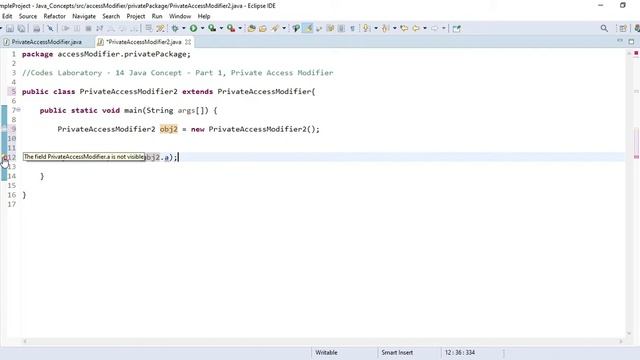Click the Print icon in the toolbar
Image resolution: width=640 pixels, height=360 pixels.
coord(36,29)
